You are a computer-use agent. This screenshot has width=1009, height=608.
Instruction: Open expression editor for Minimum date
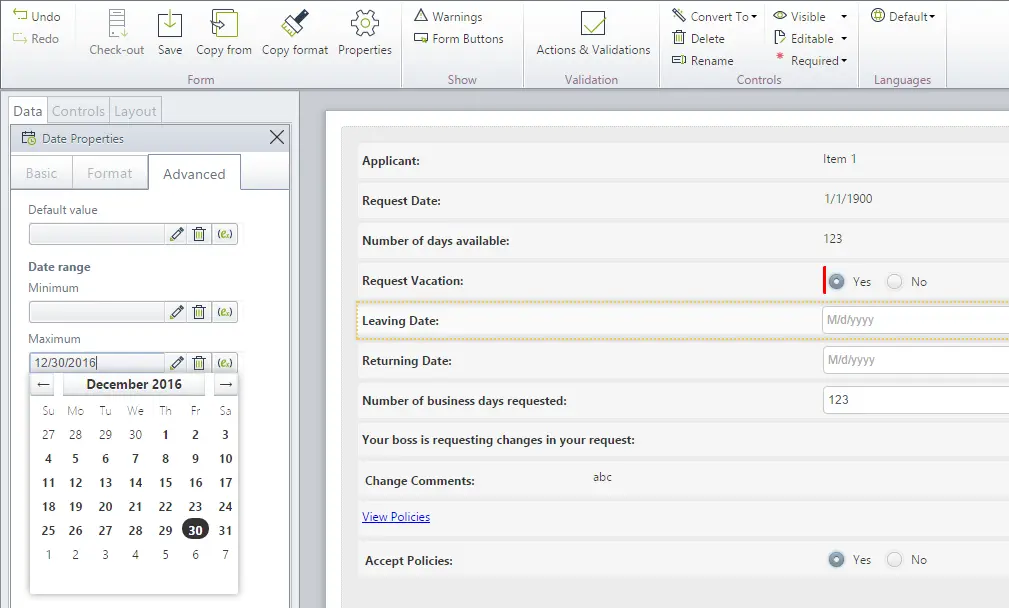[225, 312]
